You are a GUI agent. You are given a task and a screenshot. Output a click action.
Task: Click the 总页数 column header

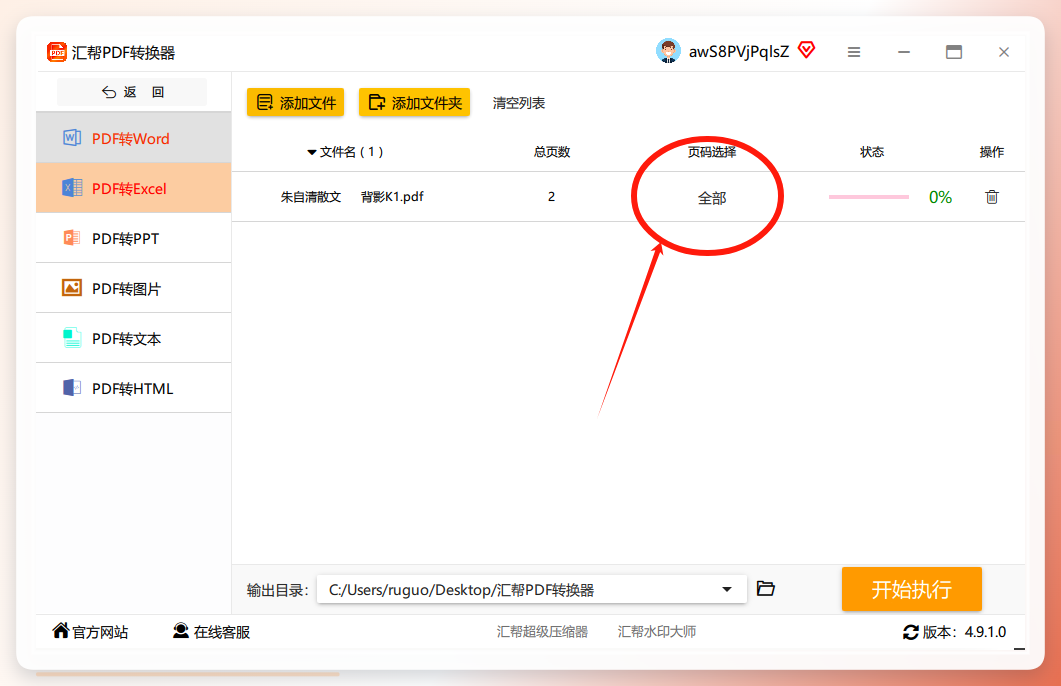point(551,152)
